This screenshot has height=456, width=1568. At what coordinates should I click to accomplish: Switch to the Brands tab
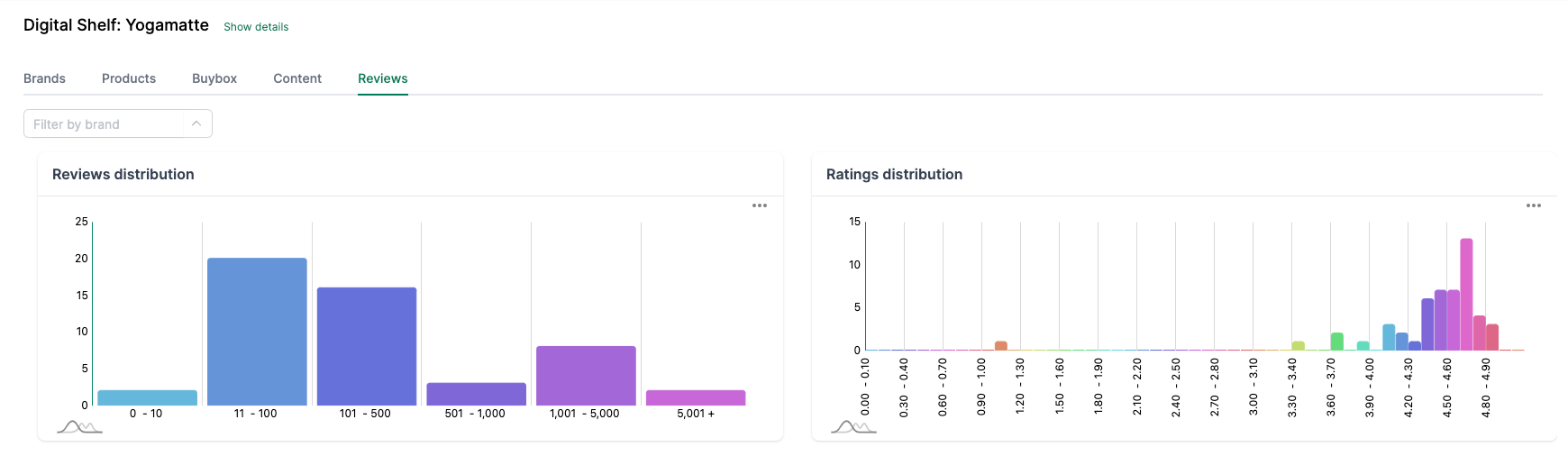click(44, 78)
